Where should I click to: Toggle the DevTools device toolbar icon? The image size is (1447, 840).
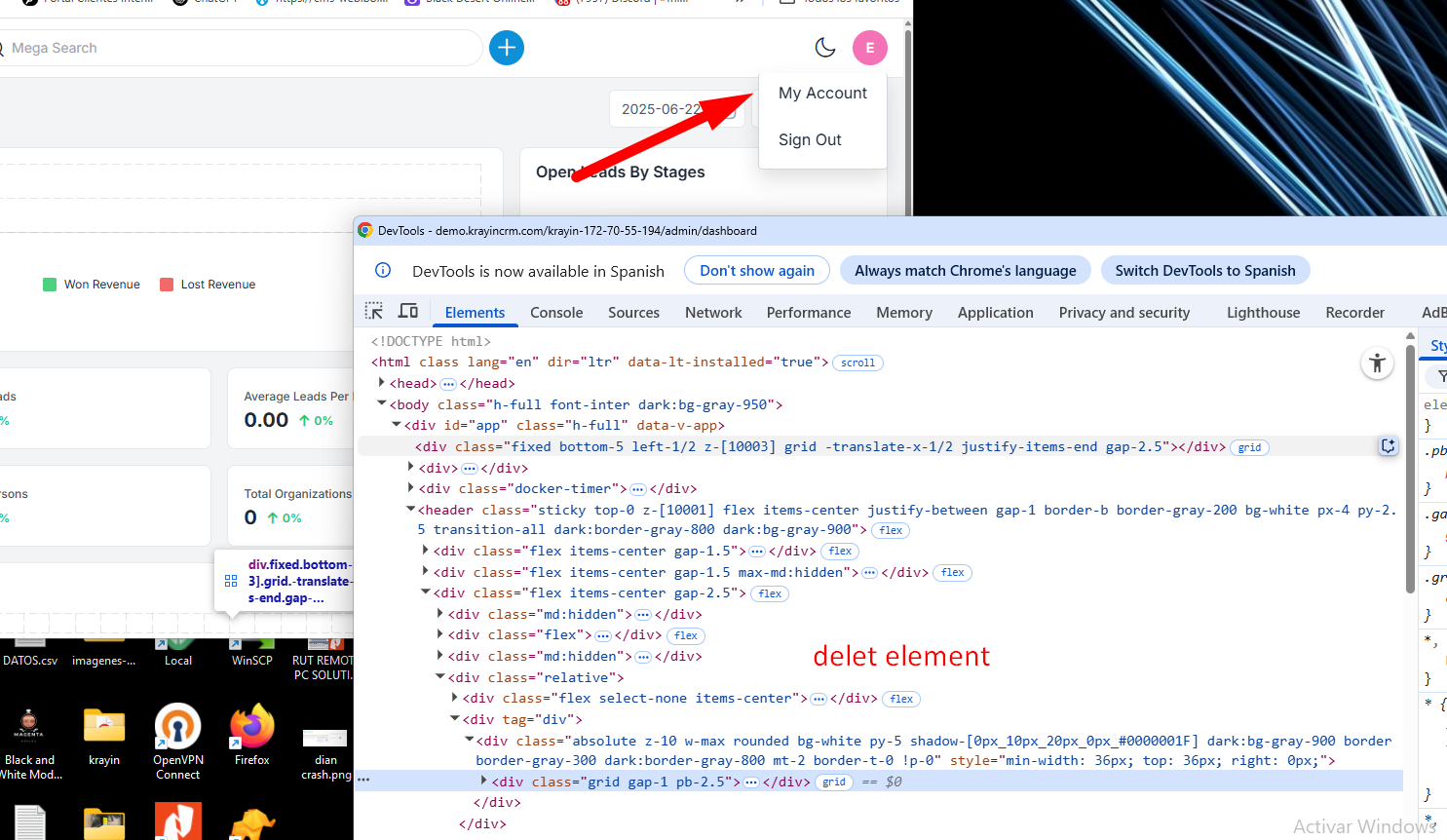pos(408,312)
